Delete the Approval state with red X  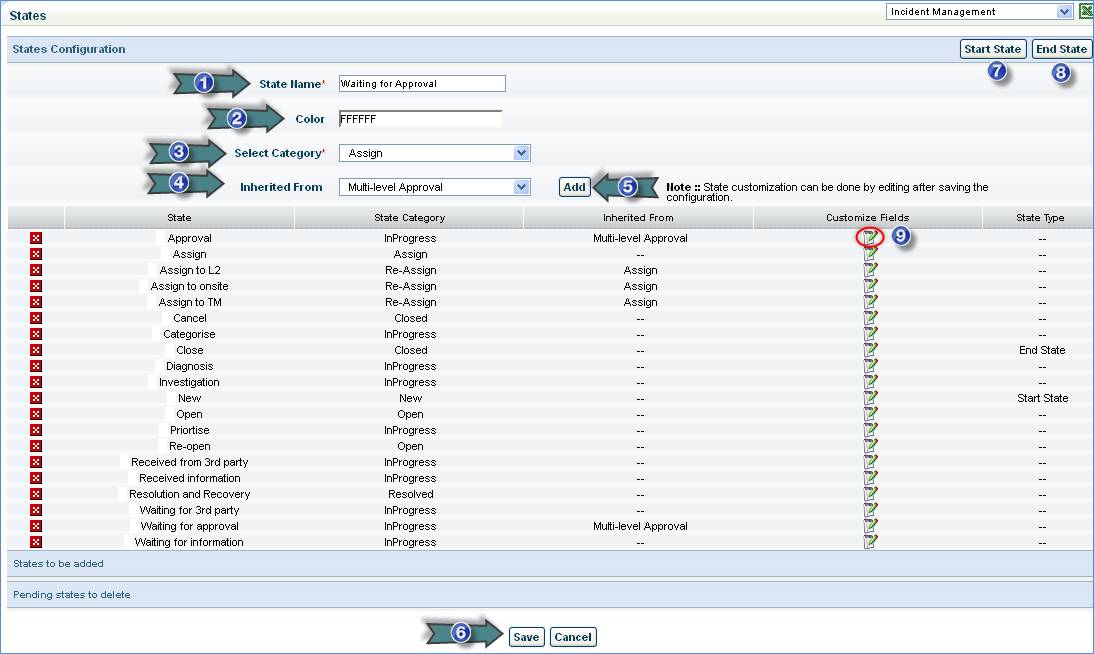36,238
